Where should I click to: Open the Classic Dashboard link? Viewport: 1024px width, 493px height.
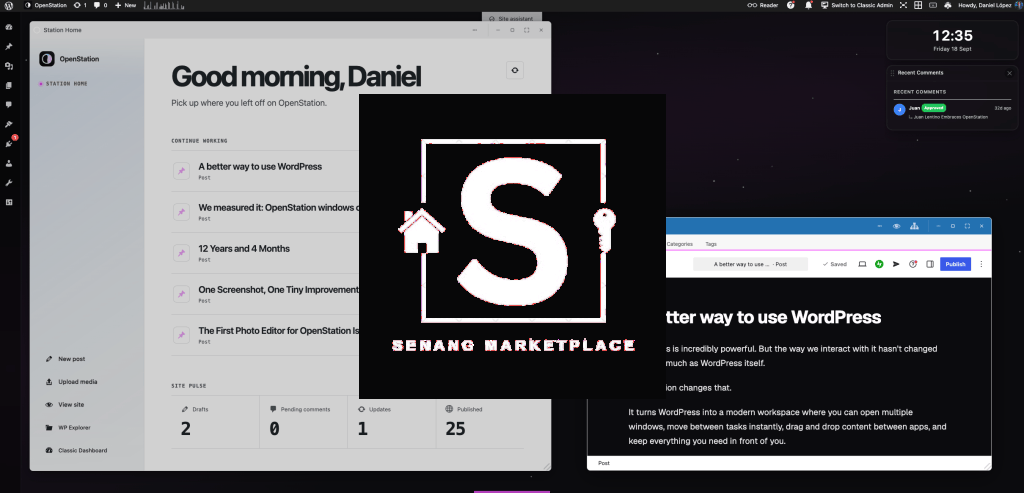(76, 451)
